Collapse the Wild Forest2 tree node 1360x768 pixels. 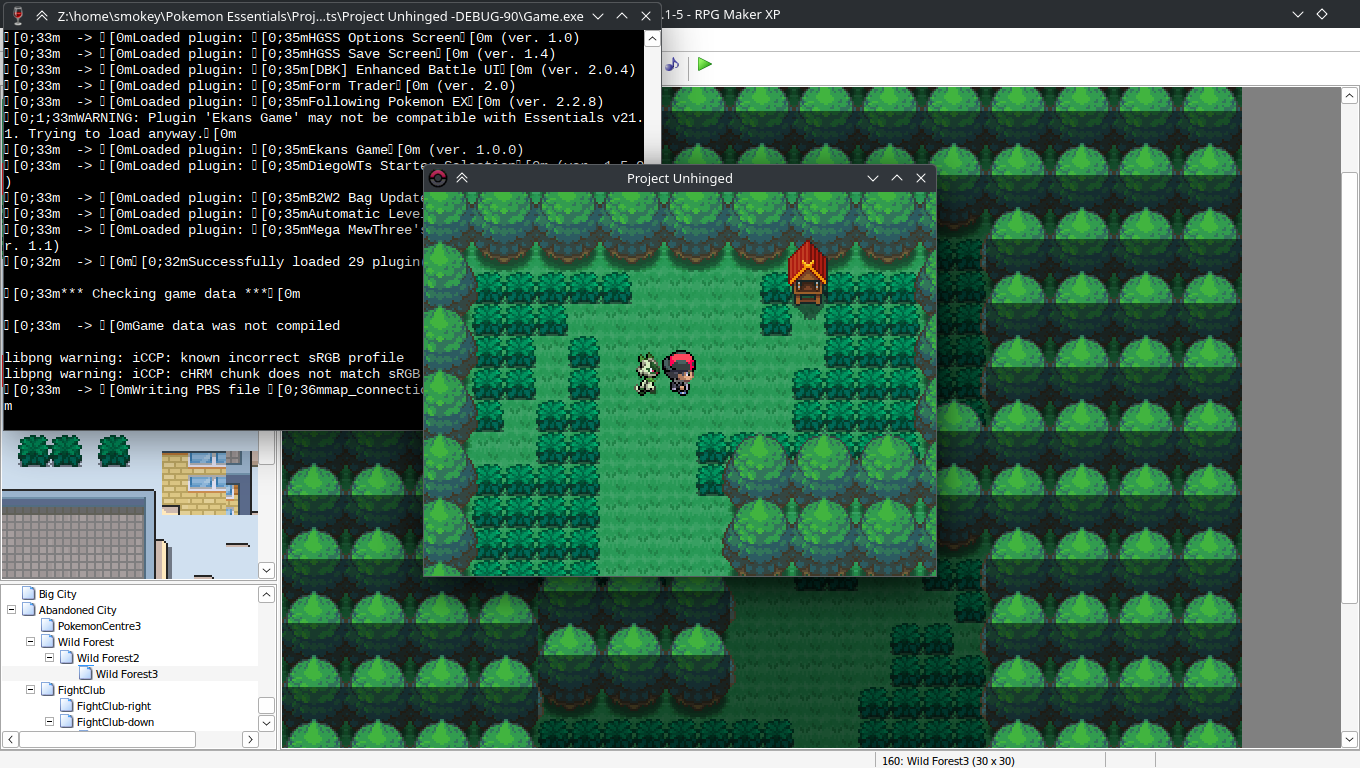50,658
